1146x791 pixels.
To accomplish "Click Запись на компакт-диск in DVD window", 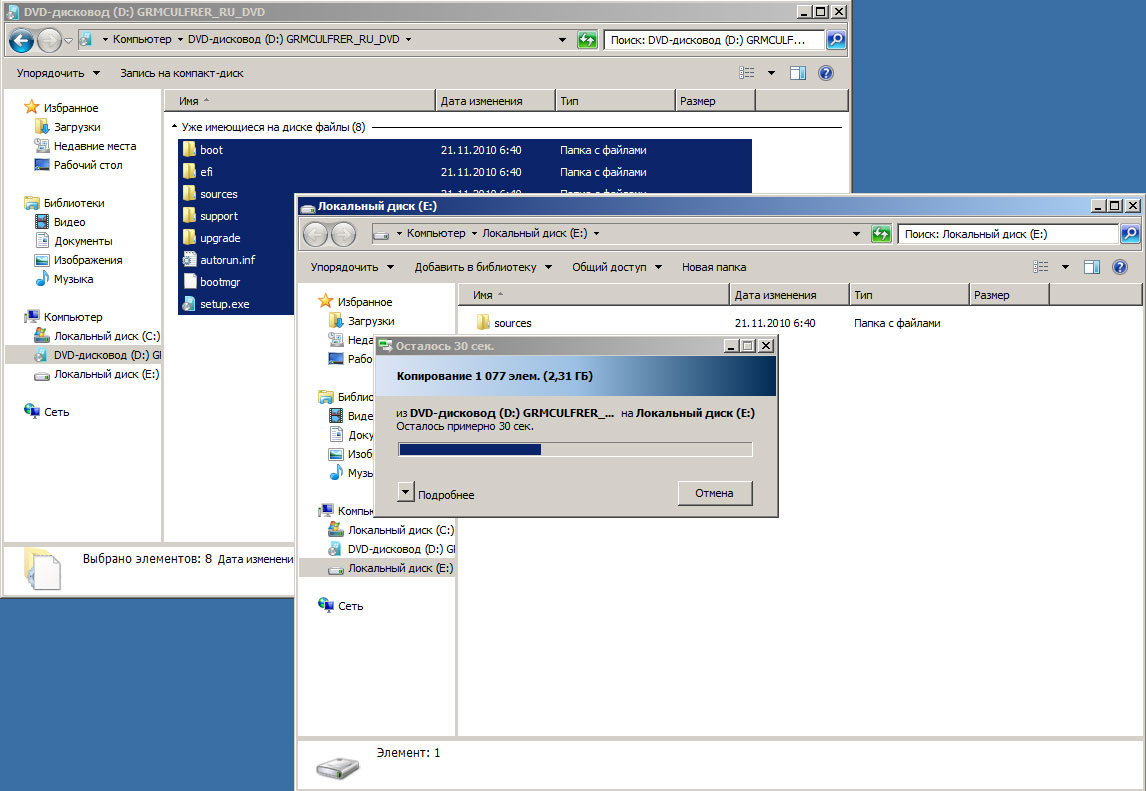I will (182, 73).
